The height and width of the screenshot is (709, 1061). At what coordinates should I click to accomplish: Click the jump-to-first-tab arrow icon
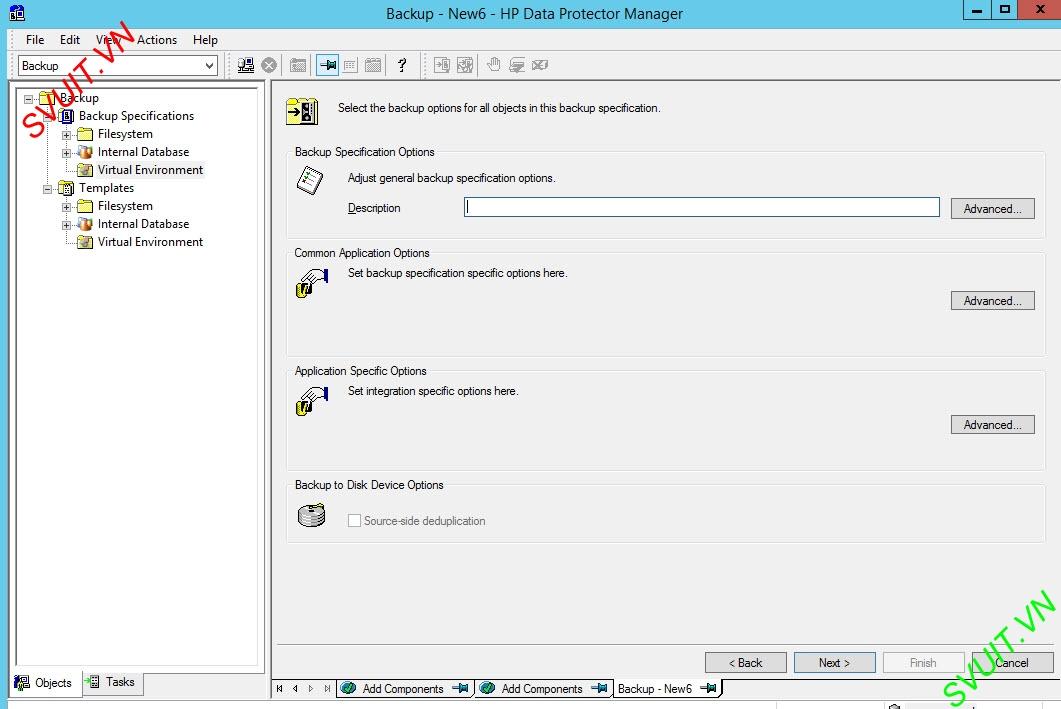click(279, 689)
